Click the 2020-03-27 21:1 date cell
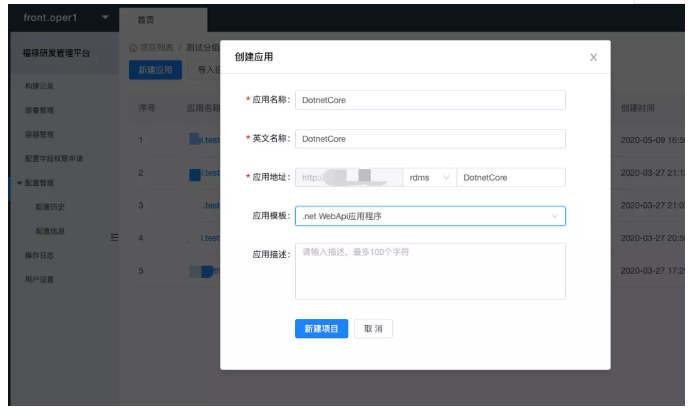The image size is (691, 411). [x=653, y=173]
